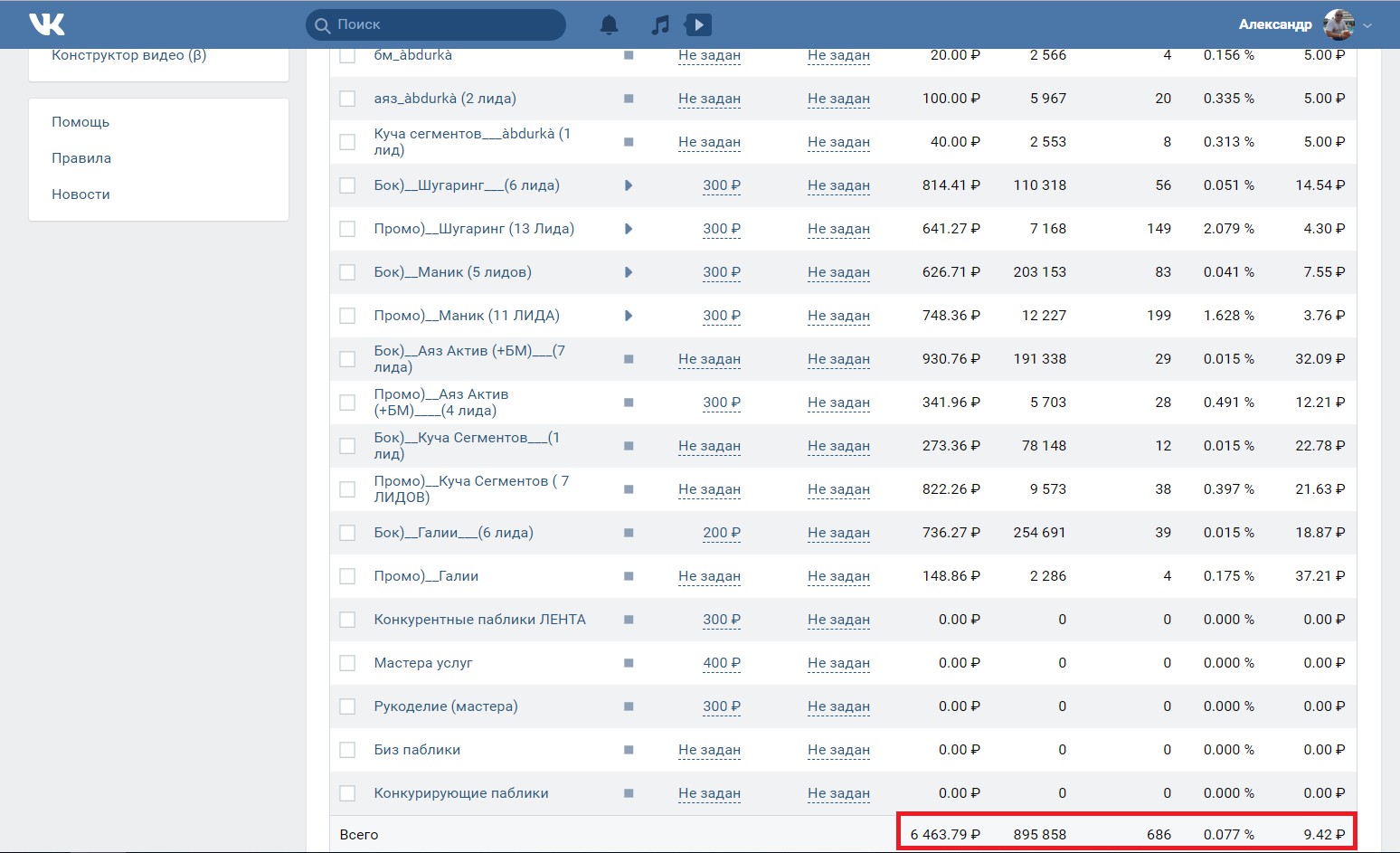Click Александр profile avatar thumbnail
This screenshot has width=1400, height=853.
coord(1339,24)
